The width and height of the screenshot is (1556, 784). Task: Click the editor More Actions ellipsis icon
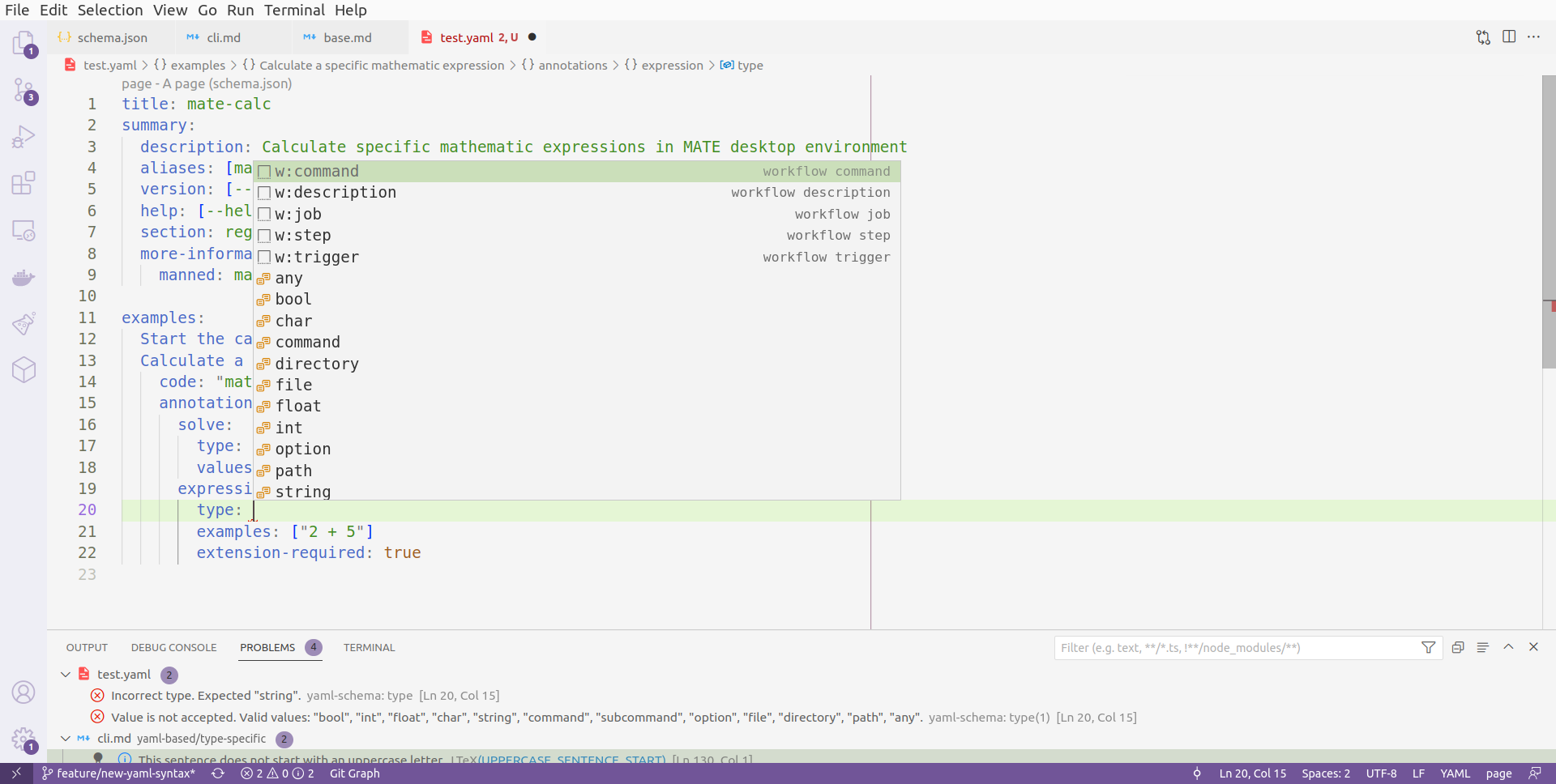point(1535,36)
